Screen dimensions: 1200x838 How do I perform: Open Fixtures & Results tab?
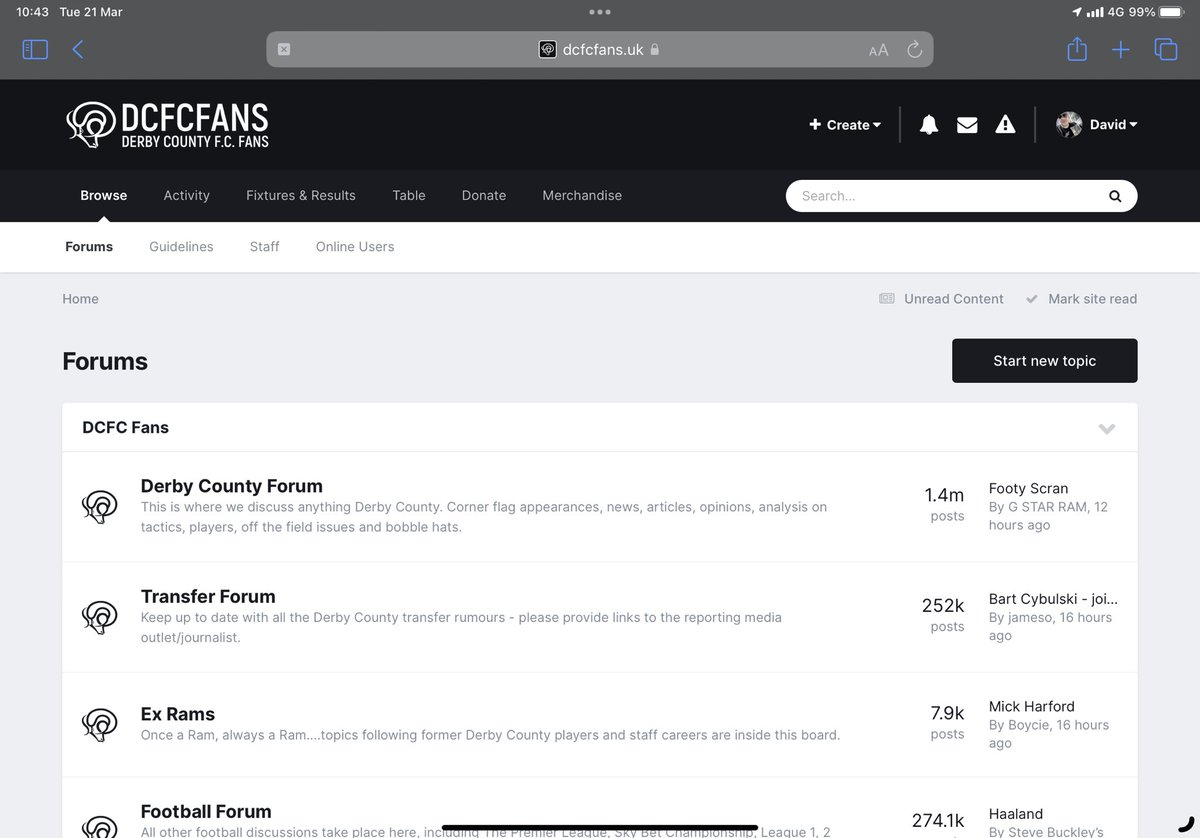[x=301, y=195]
